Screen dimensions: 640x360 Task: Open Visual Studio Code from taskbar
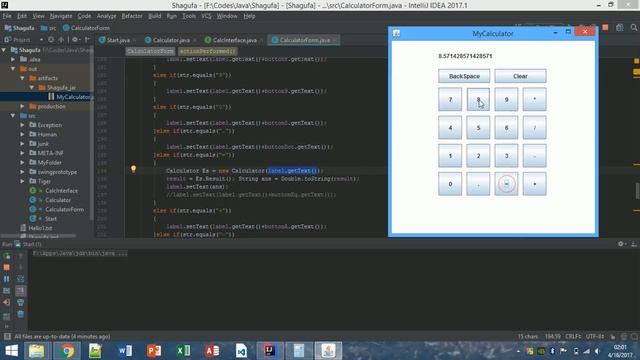241,351
